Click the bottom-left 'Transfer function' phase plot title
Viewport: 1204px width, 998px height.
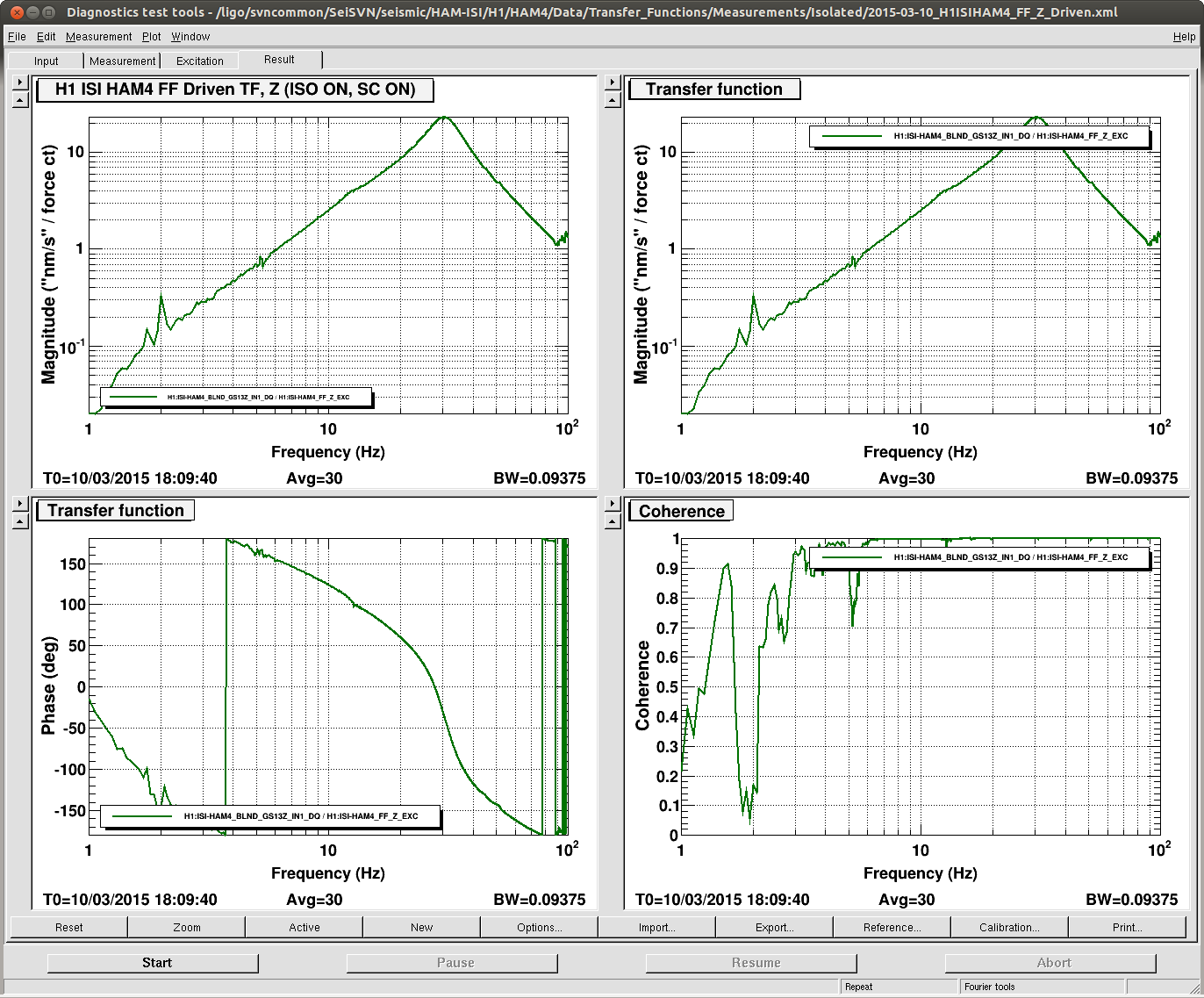(116, 511)
